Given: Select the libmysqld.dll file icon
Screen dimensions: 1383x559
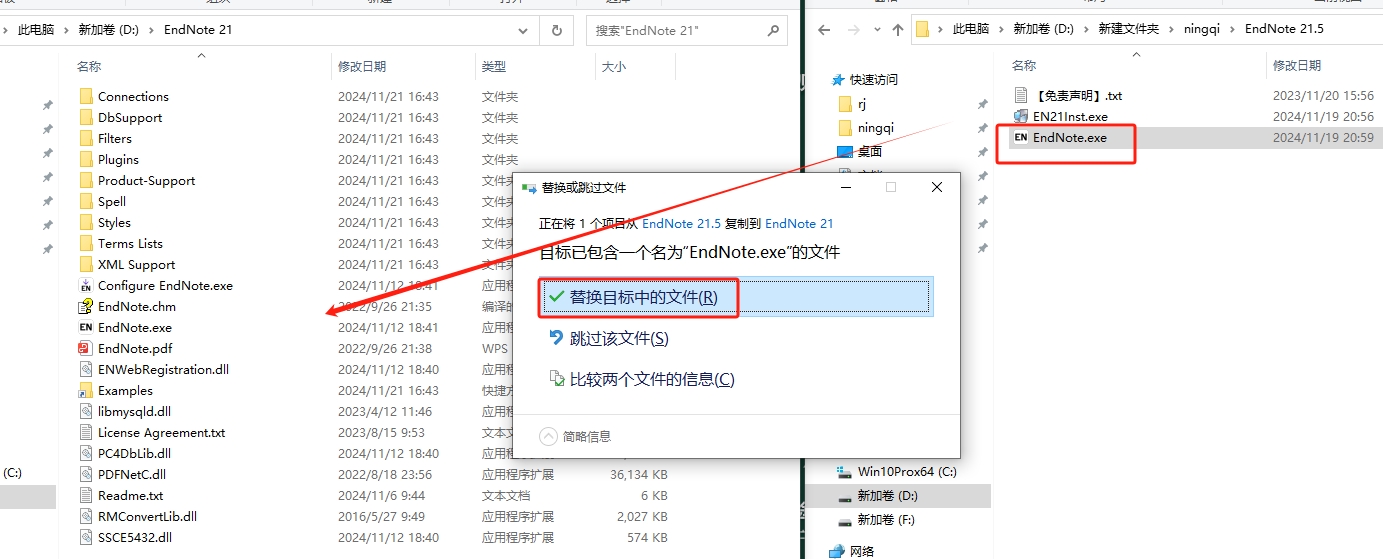Looking at the screenshot, I should 86,412.
